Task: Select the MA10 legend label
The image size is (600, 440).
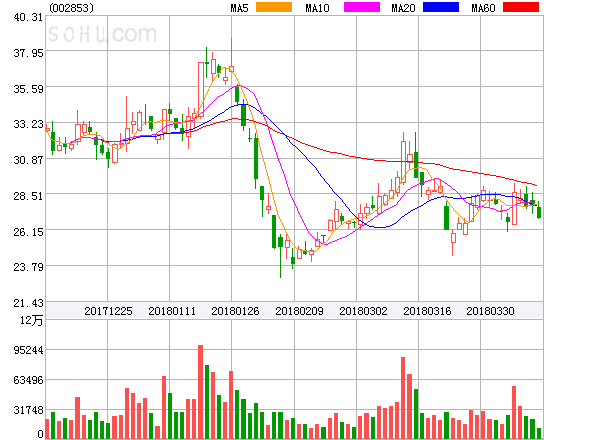Action: pyautogui.click(x=317, y=8)
